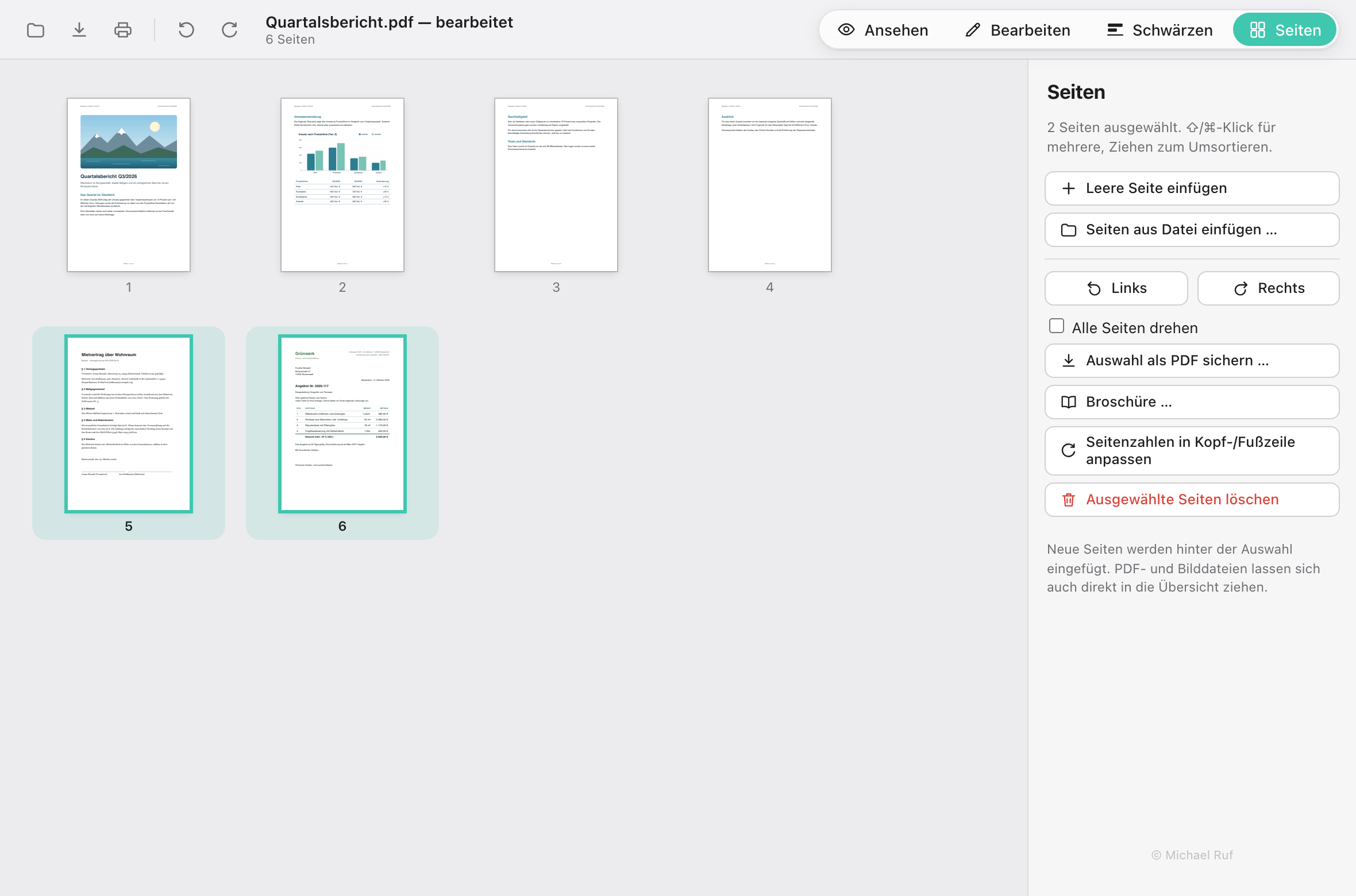Click the printer icon
The image size is (1356, 896).
tap(123, 30)
